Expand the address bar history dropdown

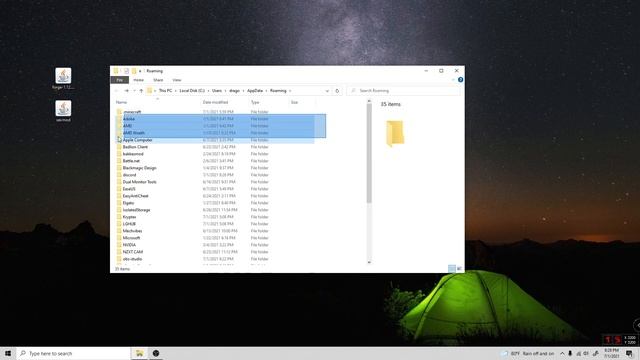click(x=327, y=91)
